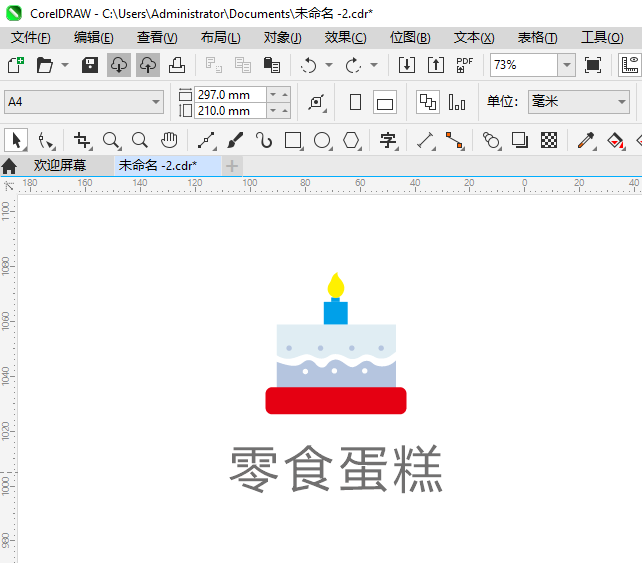Click the Paste clipboard icon

(x=271, y=65)
